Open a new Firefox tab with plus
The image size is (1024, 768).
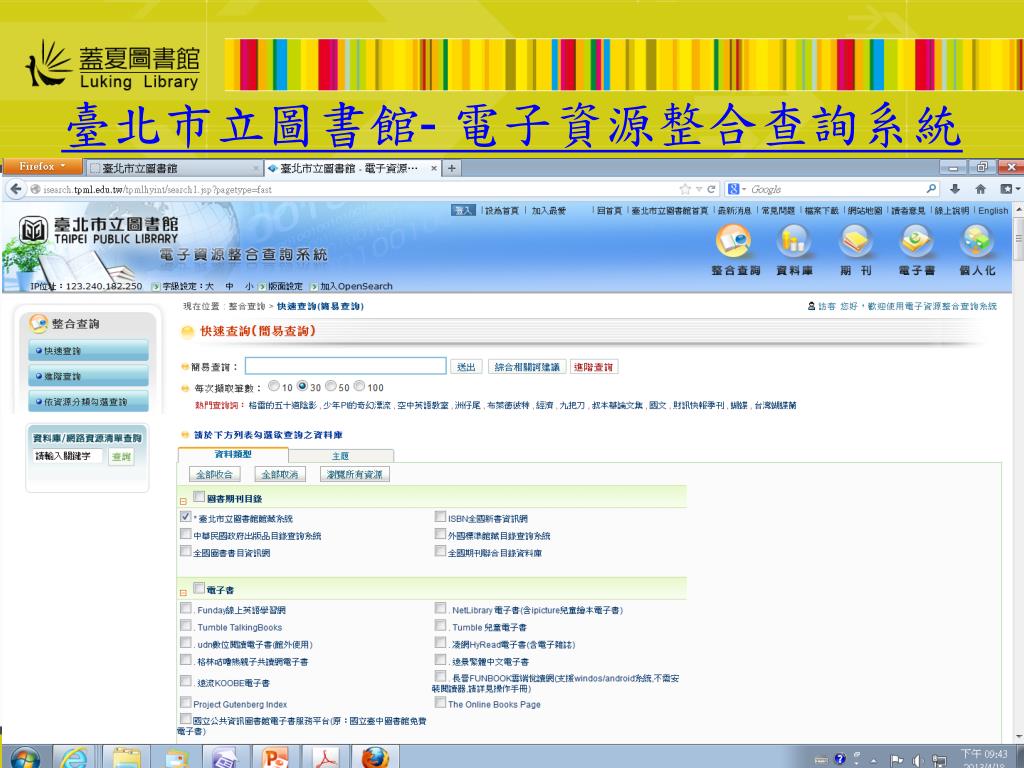[x=451, y=168]
